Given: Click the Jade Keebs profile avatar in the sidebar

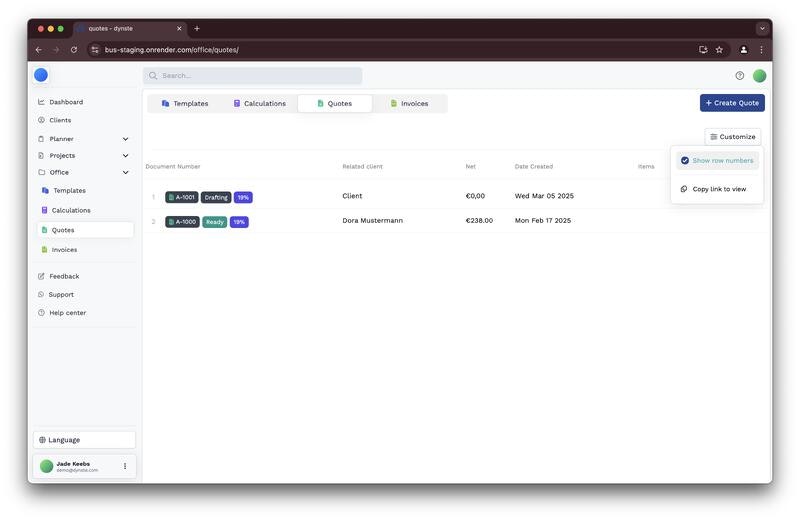Looking at the screenshot, I should click(x=46, y=466).
